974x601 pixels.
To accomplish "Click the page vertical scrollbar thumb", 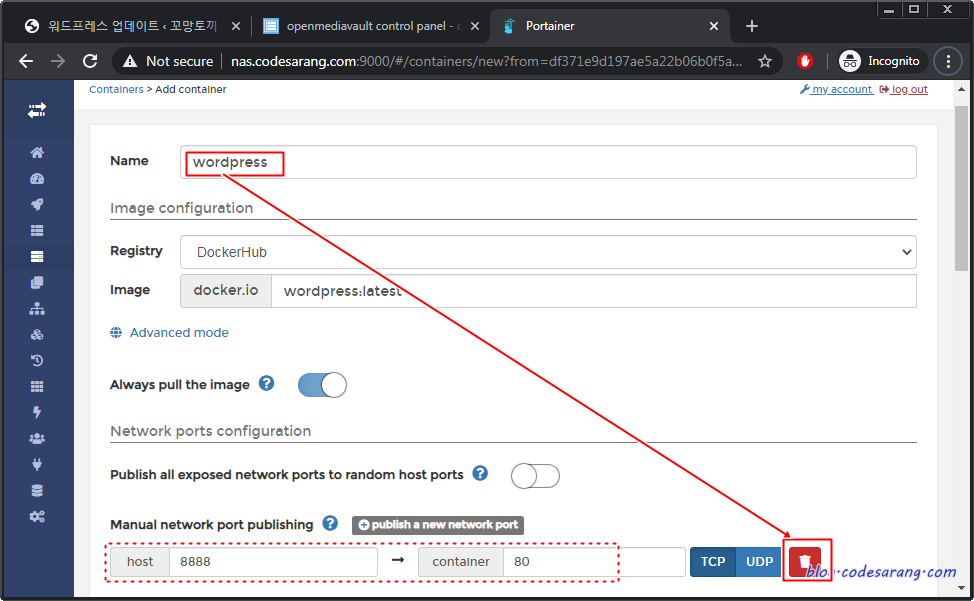I will (962, 188).
